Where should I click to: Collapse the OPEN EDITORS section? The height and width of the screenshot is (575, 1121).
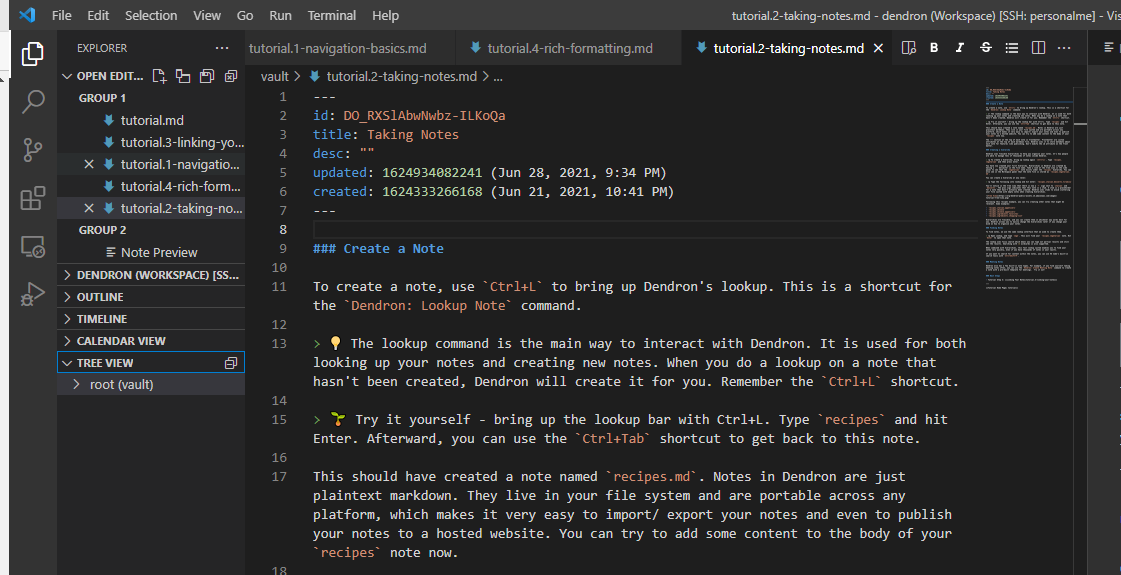(x=67, y=76)
